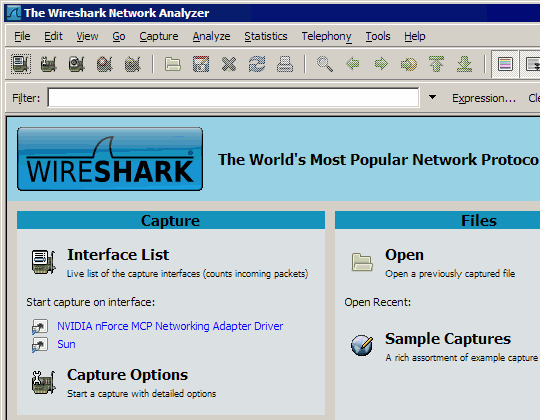This screenshot has width=540, height=420.
Task: Click the Sample Captures globe icon
Action: [x=362, y=345]
